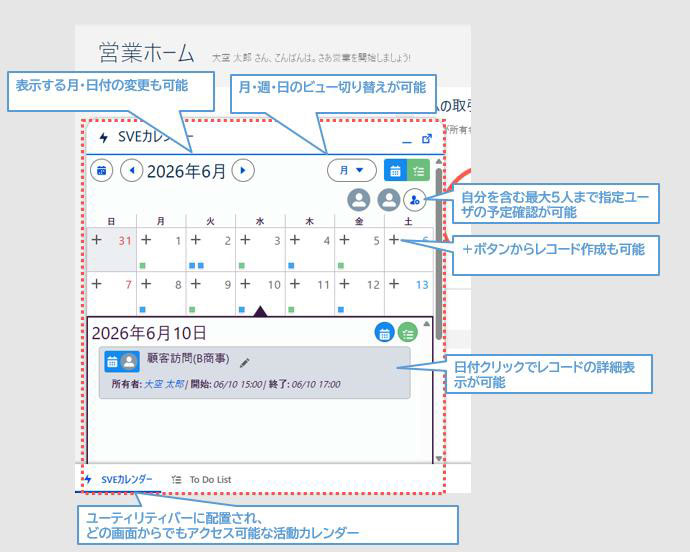Screen dimensions: 690x552
Task: Switch to blue calendar events view
Action: pos(395,171)
